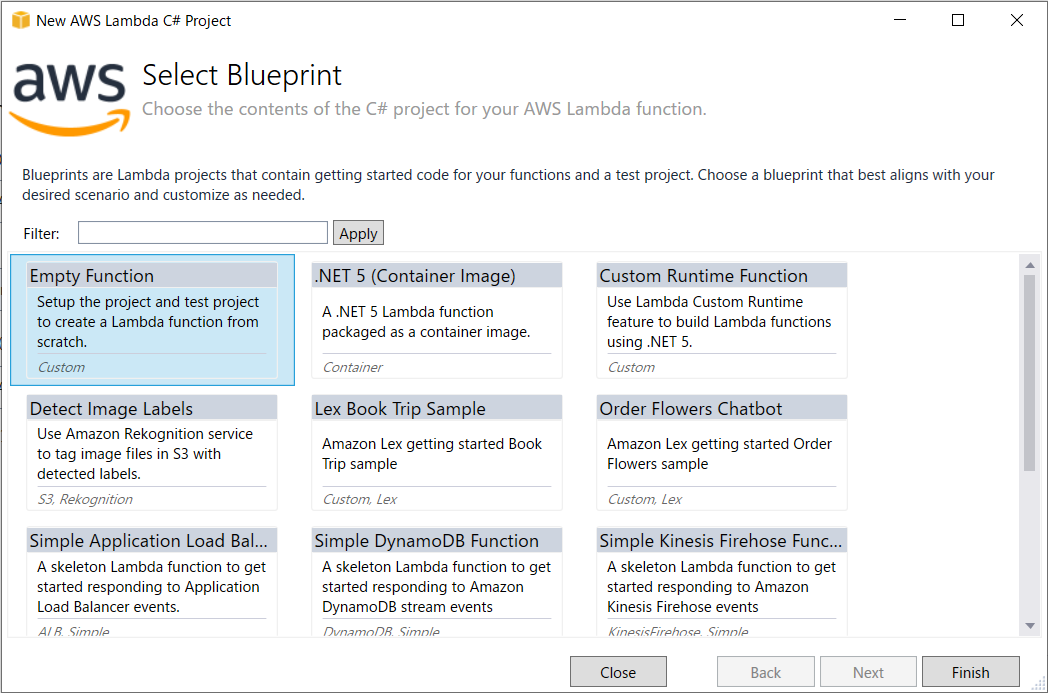1048x693 pixels.
Task: Click the Next button
Action: [868, 672]
